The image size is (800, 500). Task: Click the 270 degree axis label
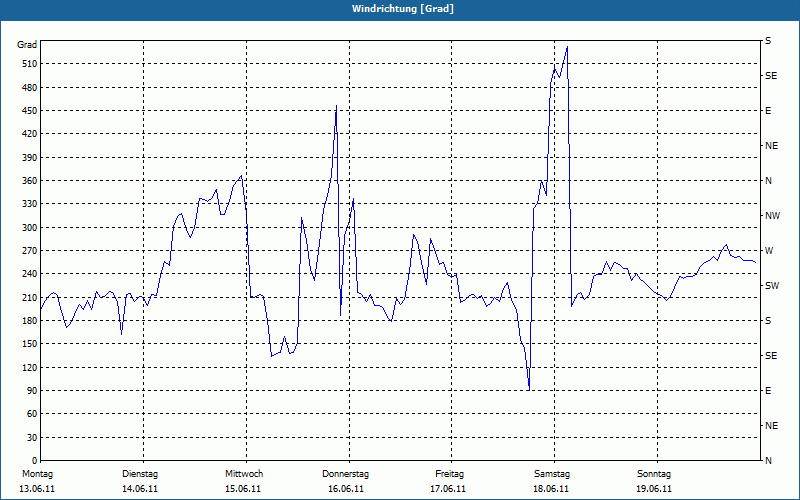29,251
